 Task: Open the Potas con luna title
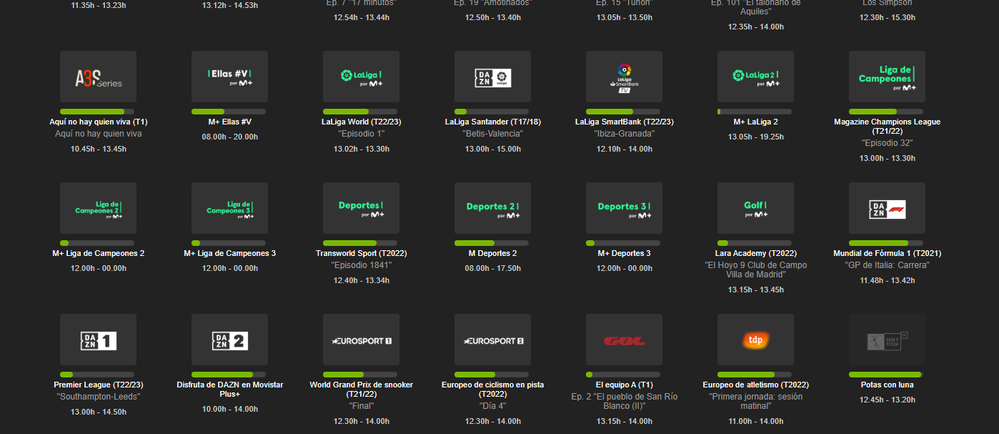(x=887, y=385)
